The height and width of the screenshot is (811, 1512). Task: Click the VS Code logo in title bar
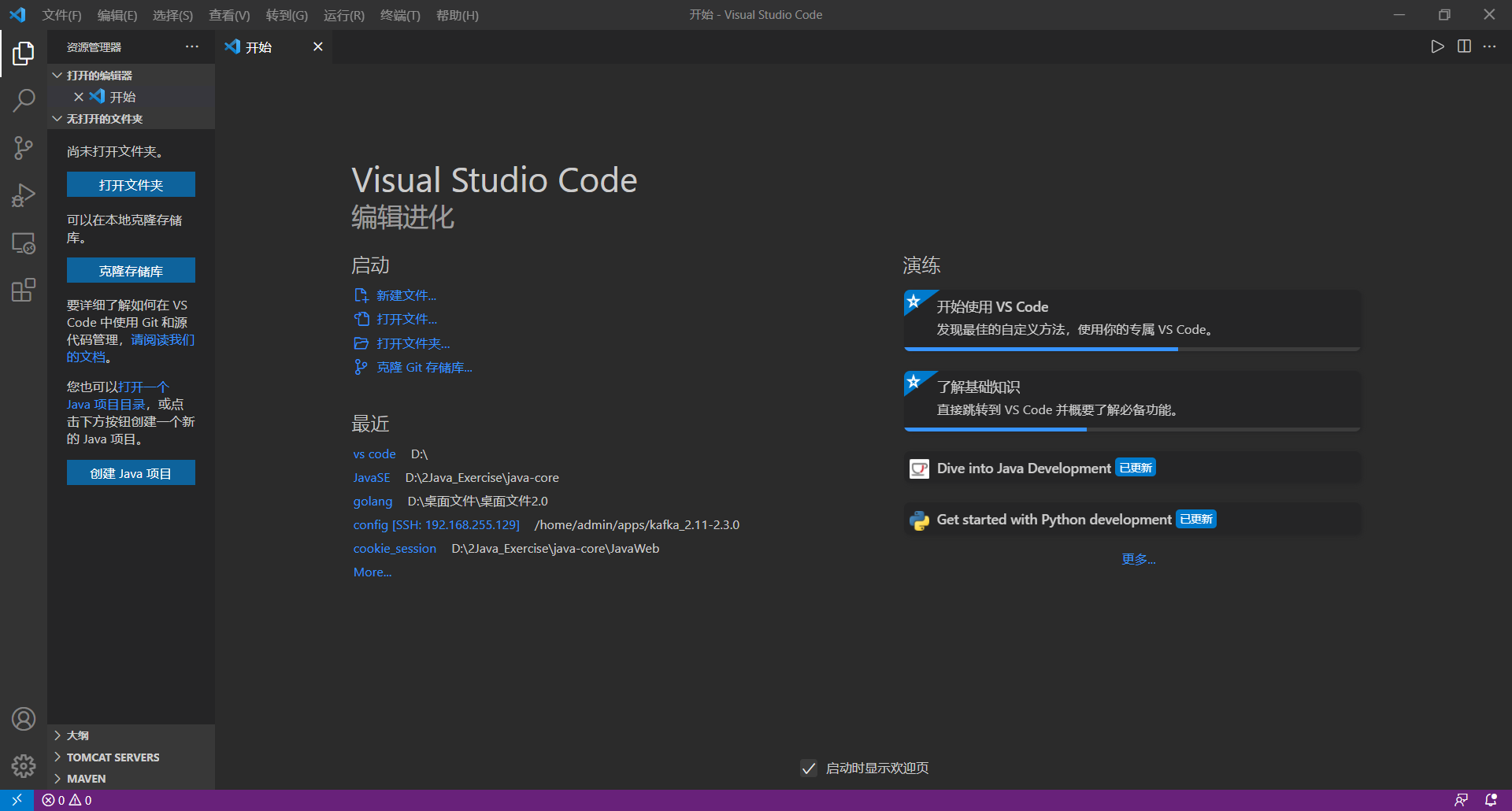click(x=17, y=15)
